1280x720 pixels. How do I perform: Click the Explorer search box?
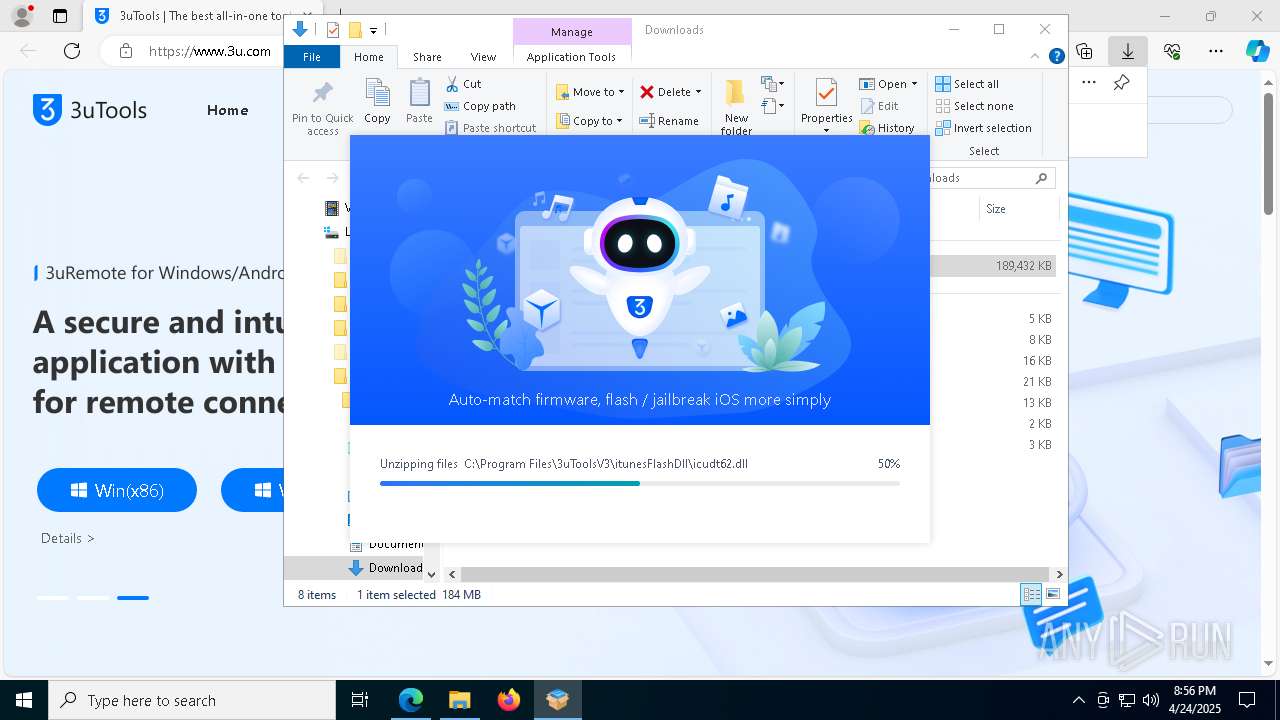(990, 178)
